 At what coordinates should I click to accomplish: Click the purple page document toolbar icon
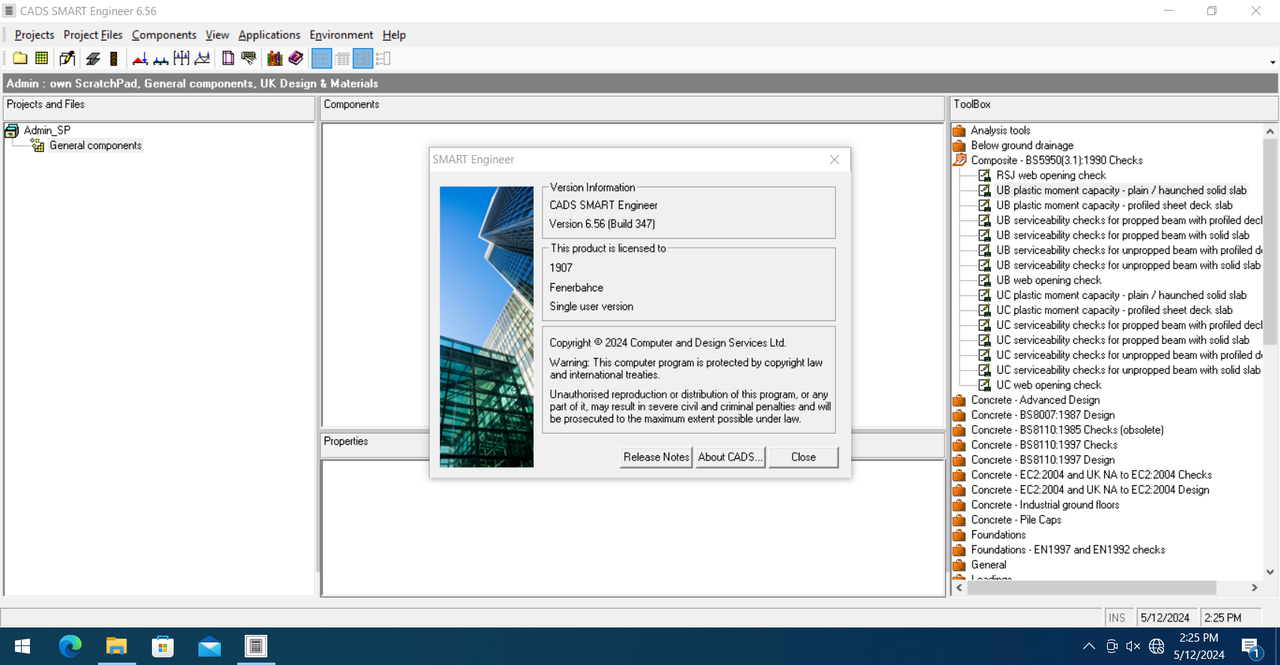228,59
